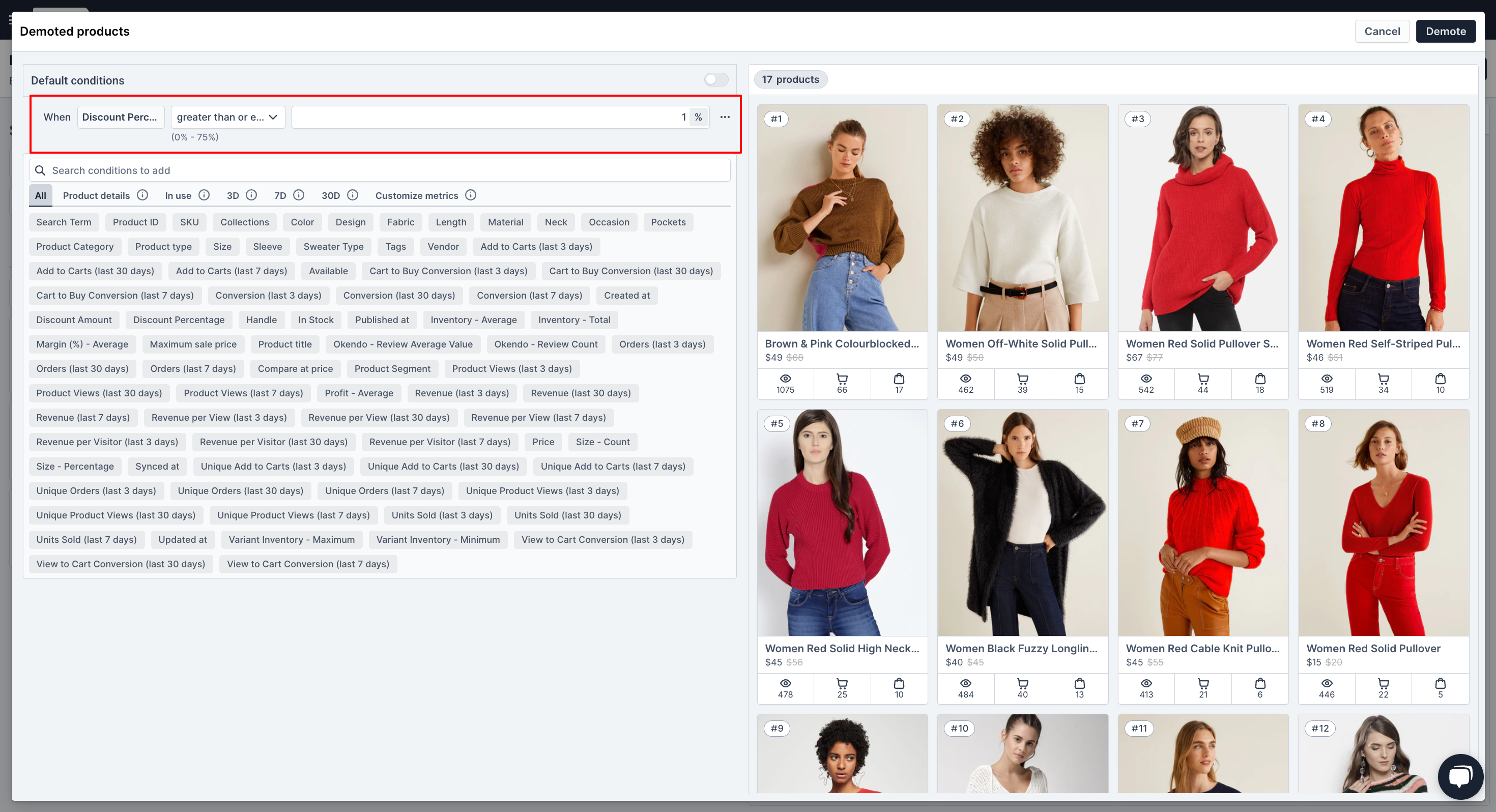
Task: Switch to the 3D metrics tab
Action: click(x=233, y=195)
